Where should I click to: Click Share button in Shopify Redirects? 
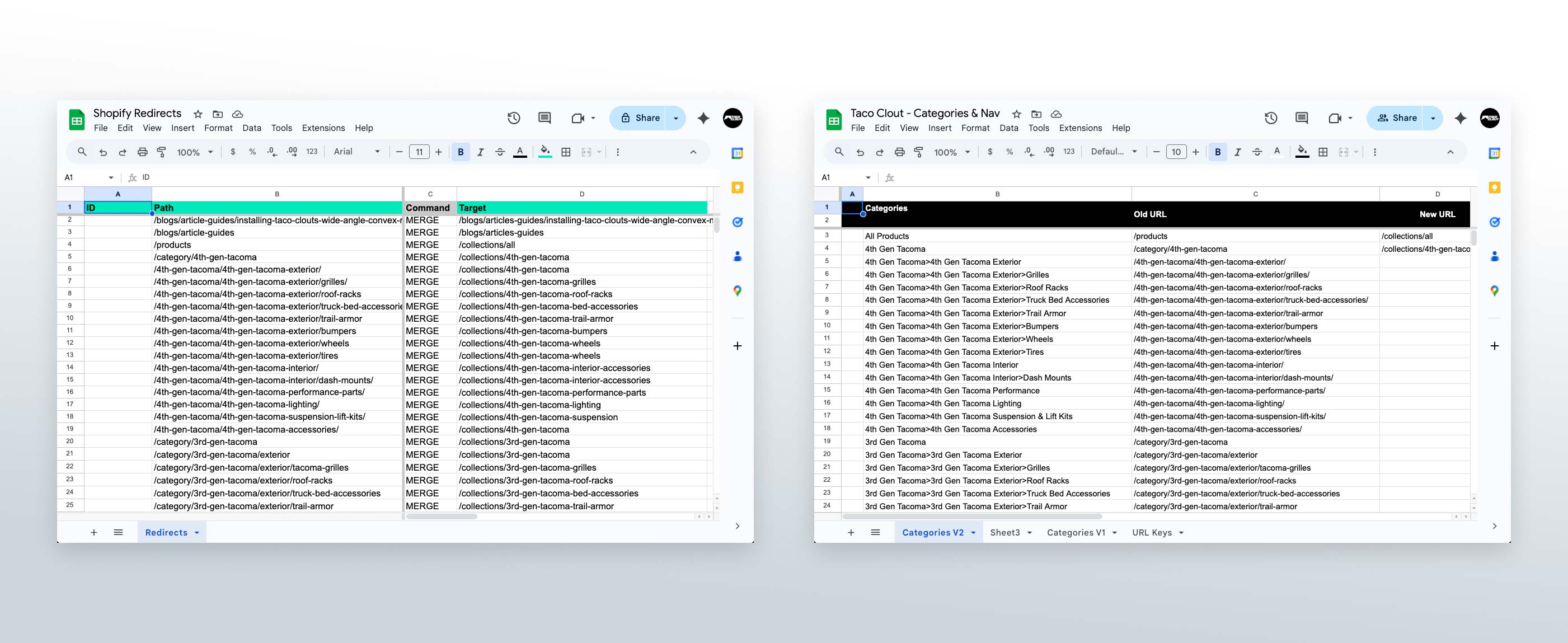[x=639, y=118]
